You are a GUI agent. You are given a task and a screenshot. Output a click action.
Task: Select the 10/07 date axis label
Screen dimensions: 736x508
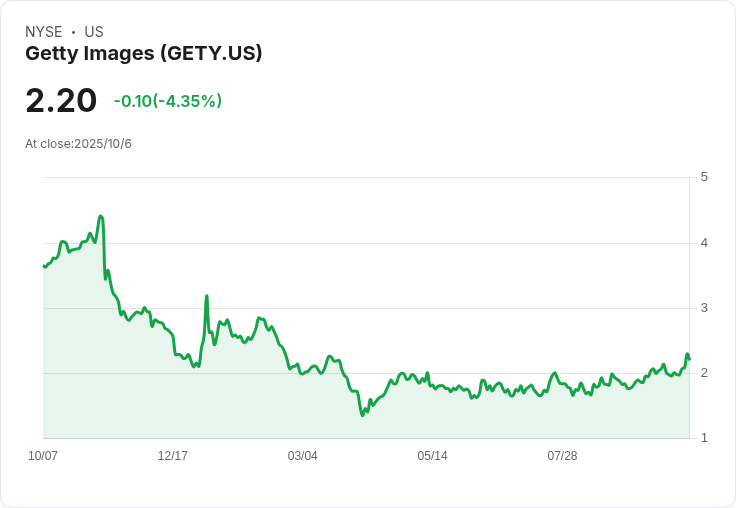click(x=43, y=456)
